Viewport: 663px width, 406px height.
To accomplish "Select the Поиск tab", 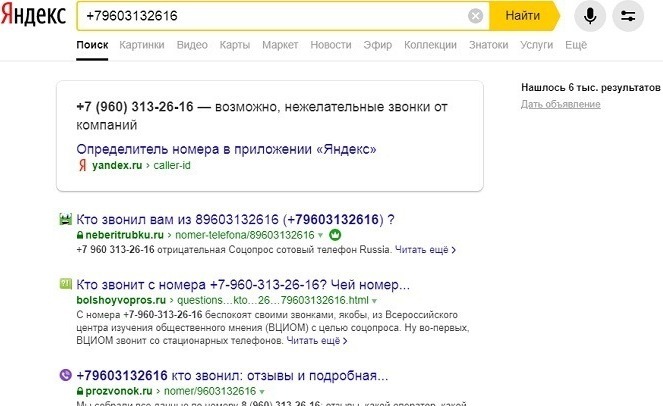I will (92, 45).
